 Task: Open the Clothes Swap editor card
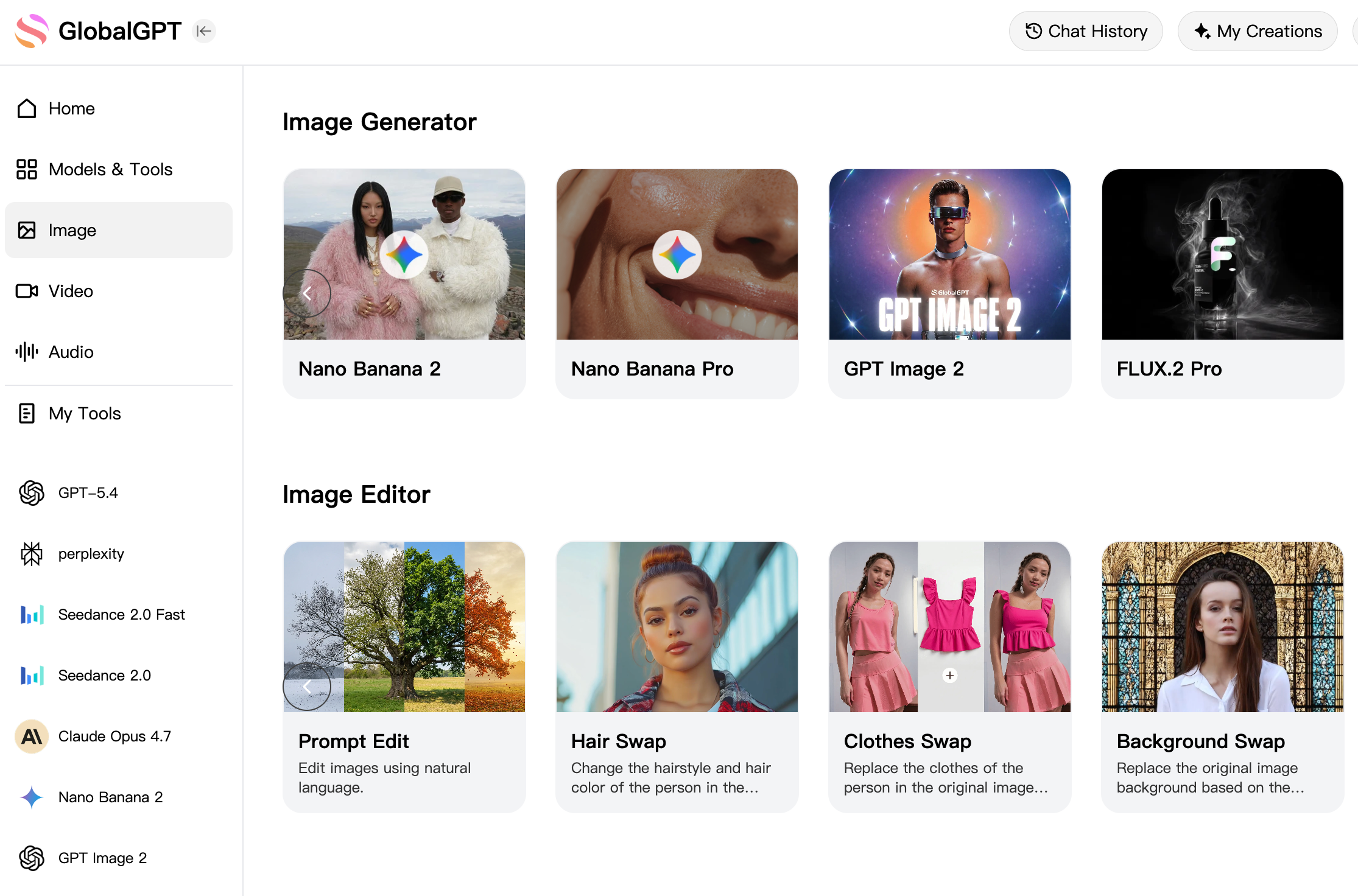949,676
